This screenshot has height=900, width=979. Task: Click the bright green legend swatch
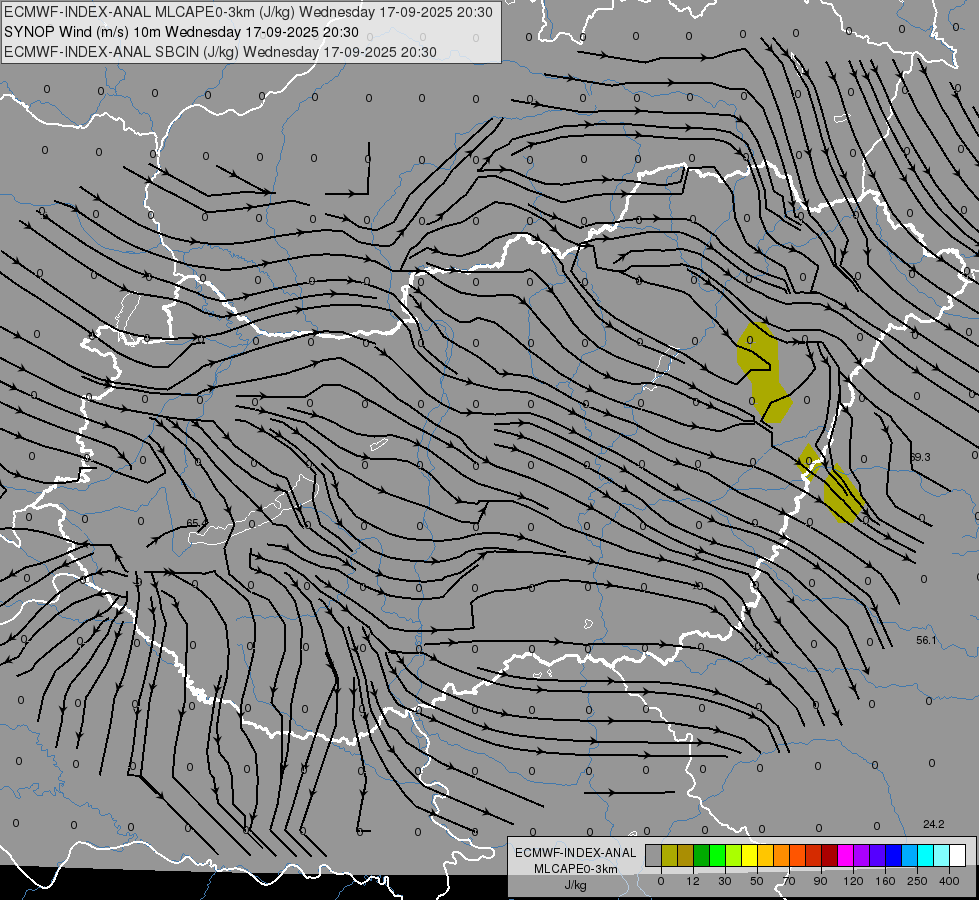point(717,855)
